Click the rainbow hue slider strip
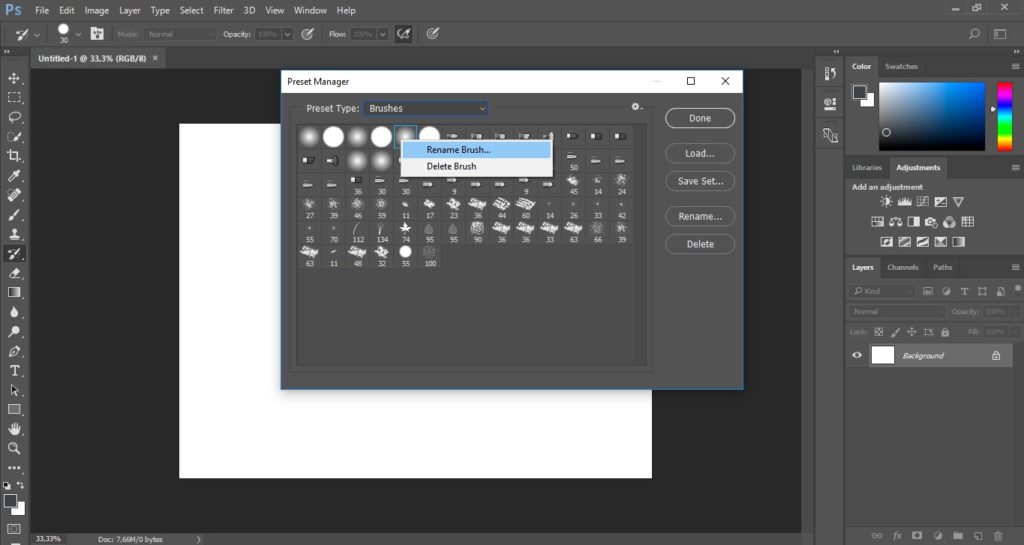Screen dimensions: 1024x545 click(x=1004, y=117)
